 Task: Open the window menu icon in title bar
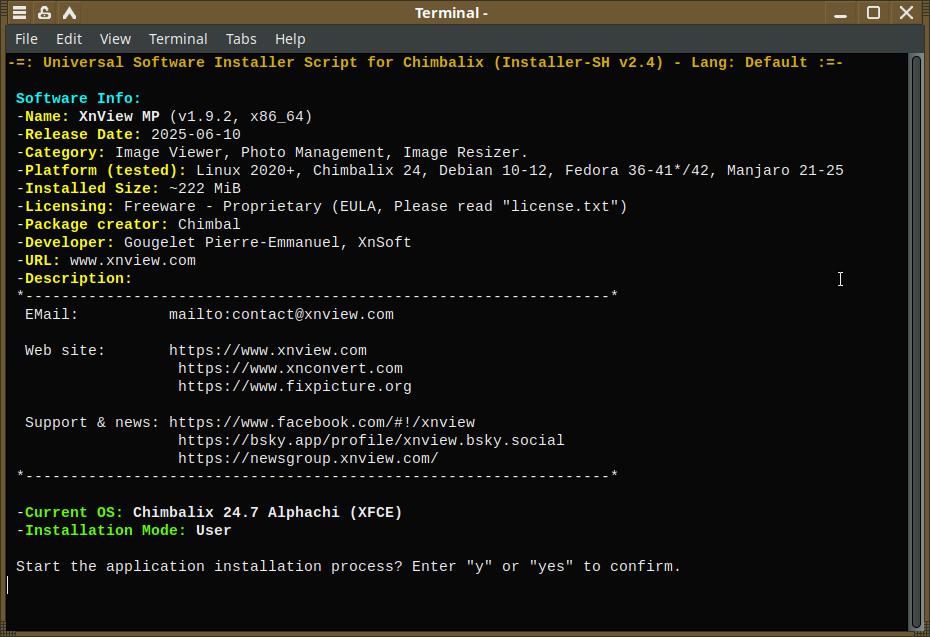(19, 13)
